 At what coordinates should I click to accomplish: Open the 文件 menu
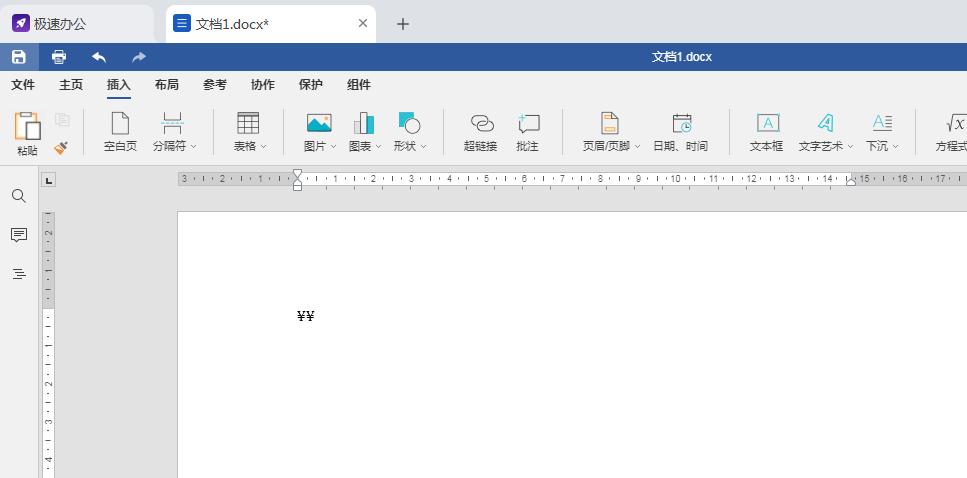[23, 85]
